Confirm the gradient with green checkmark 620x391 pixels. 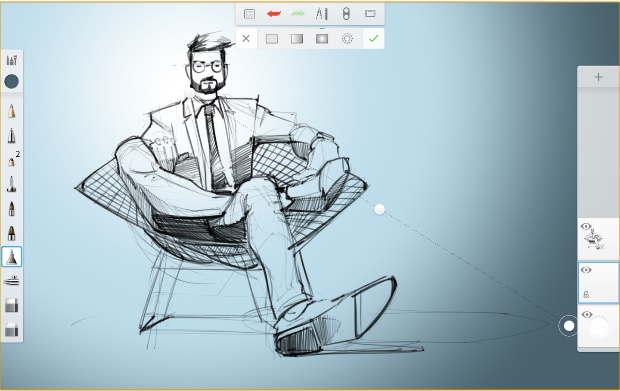373,39
